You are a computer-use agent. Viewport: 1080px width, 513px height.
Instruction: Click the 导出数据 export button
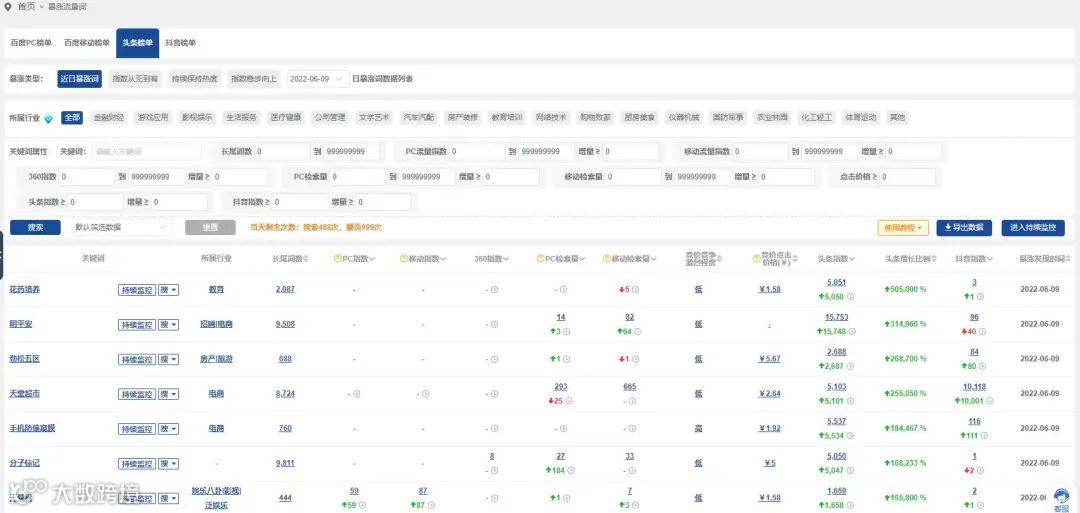[x=964, y=227]
